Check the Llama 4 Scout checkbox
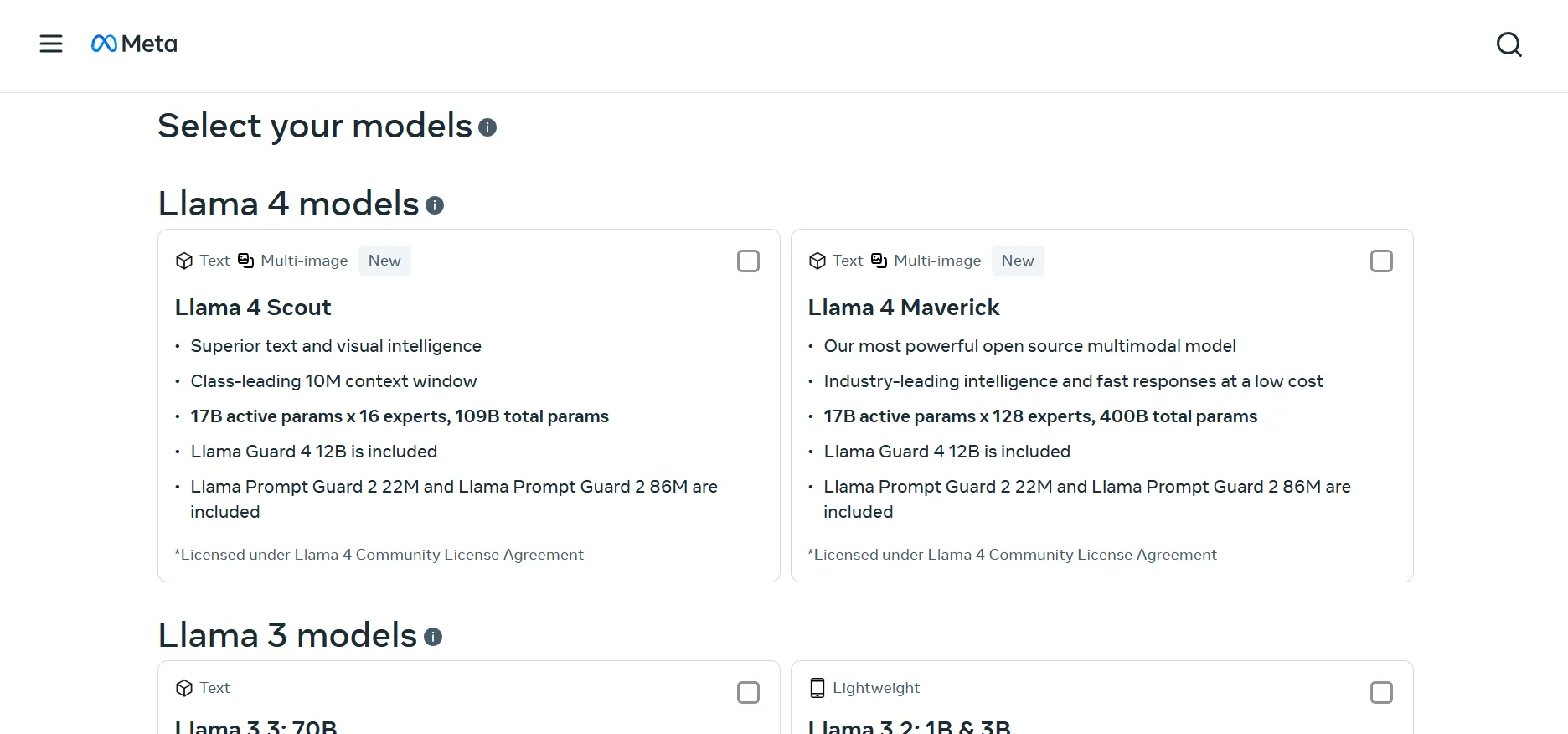Screen dimensions: 1568x734 coord(748,261)
